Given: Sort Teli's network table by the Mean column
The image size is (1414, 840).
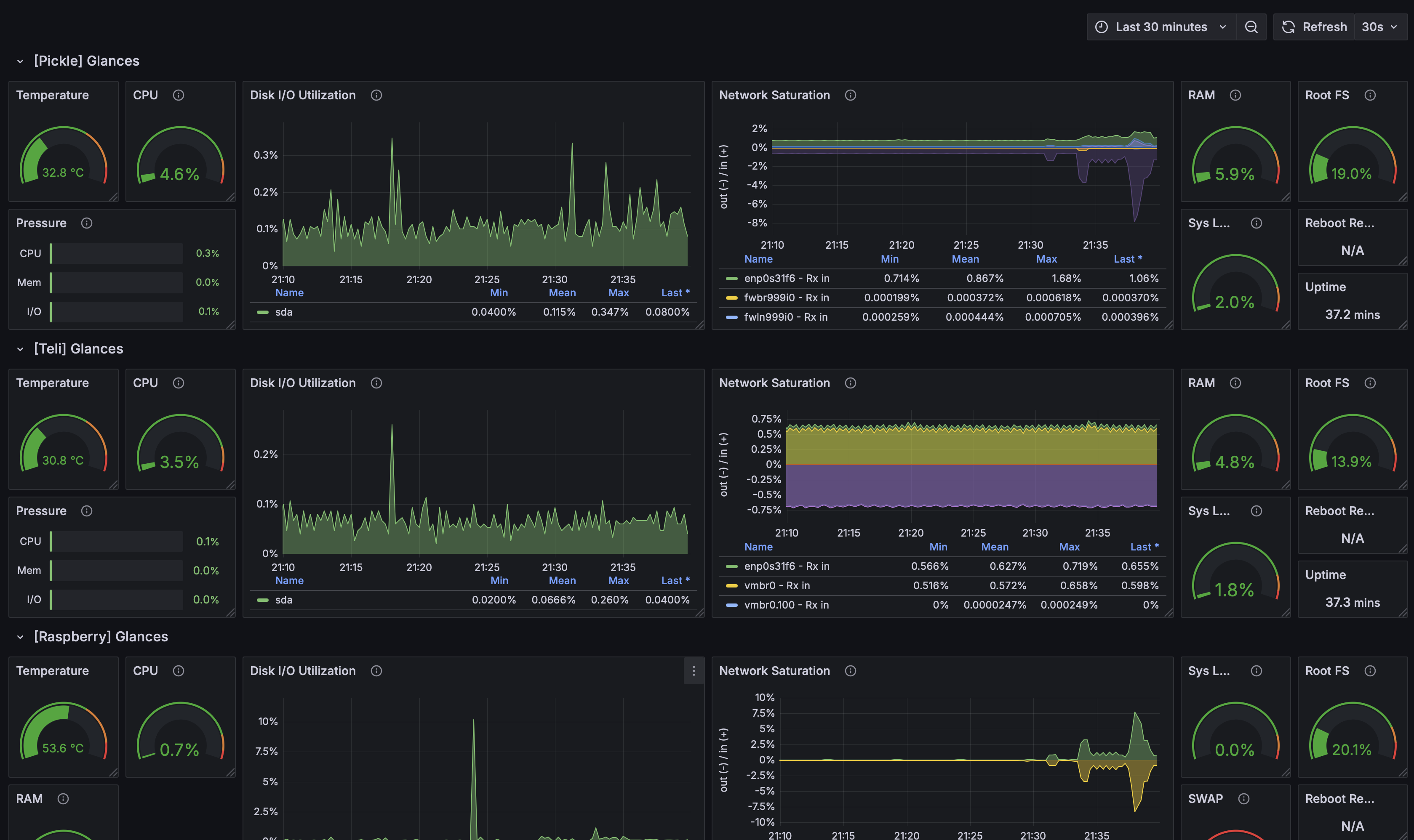Looking at the screenshot, I should (x=995, y=547).
